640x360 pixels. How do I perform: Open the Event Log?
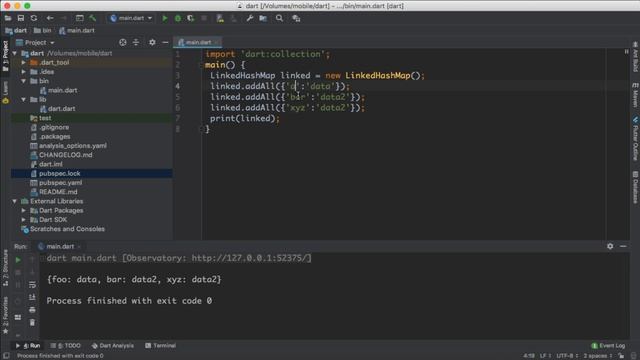[x=608, y=346]
